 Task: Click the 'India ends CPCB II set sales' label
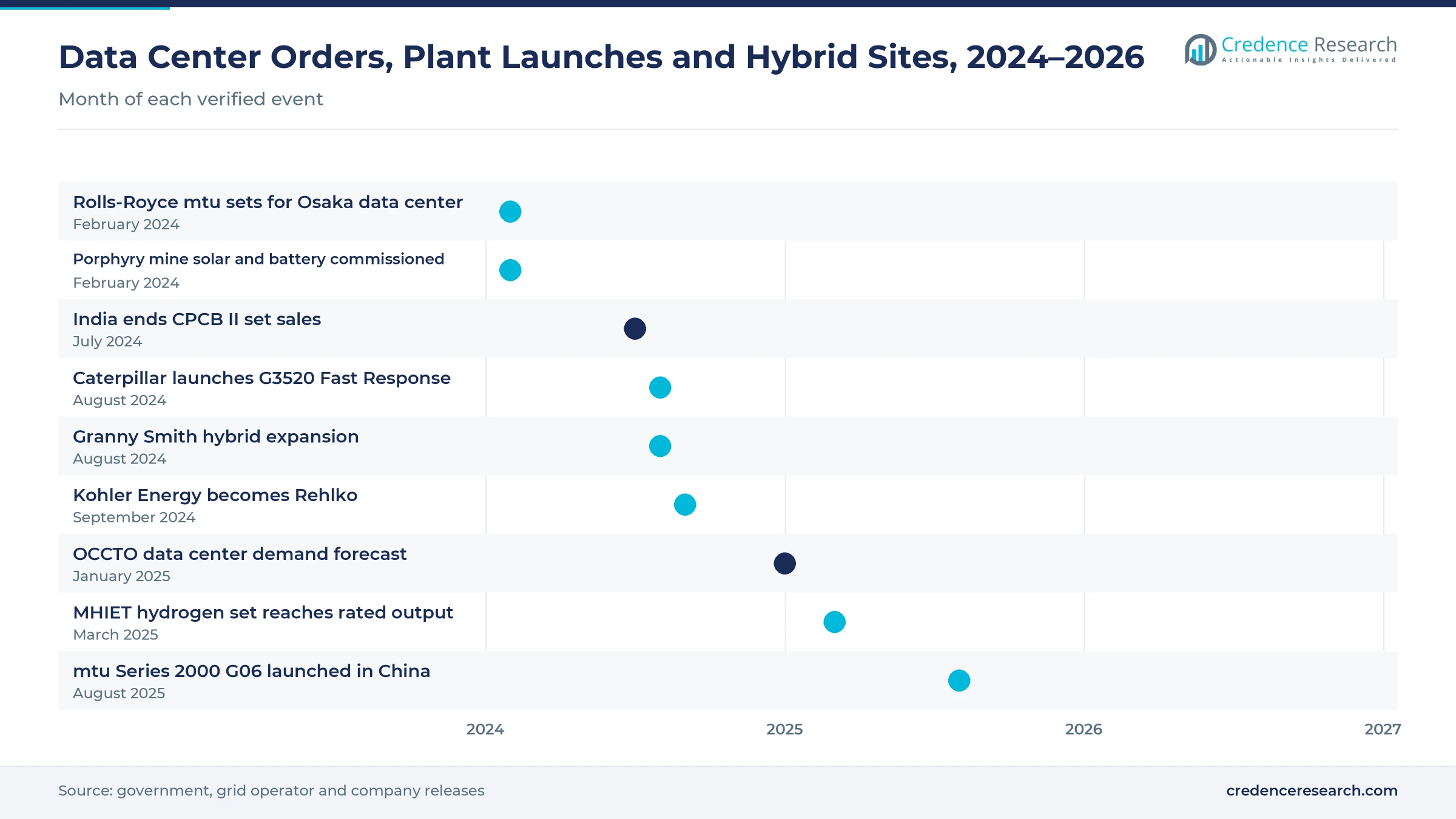pos(197,319)
